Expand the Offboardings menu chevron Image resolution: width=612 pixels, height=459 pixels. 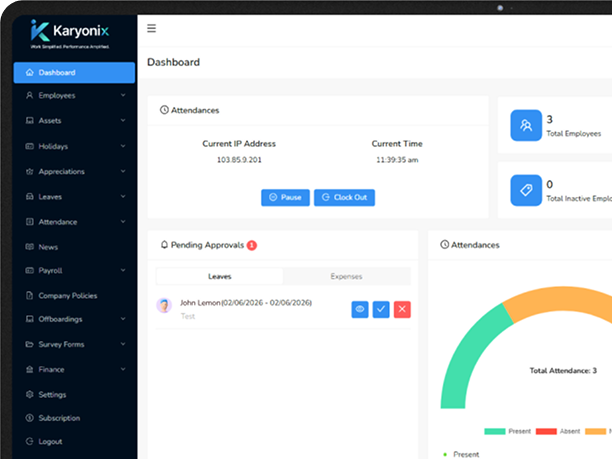(123, 319)
